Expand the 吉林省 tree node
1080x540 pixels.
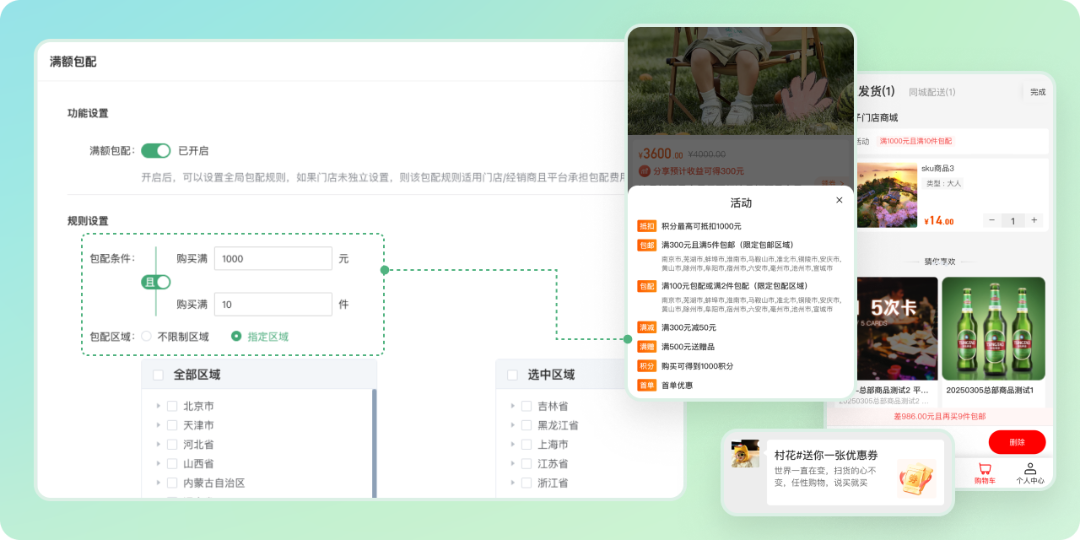coord(512,406)
